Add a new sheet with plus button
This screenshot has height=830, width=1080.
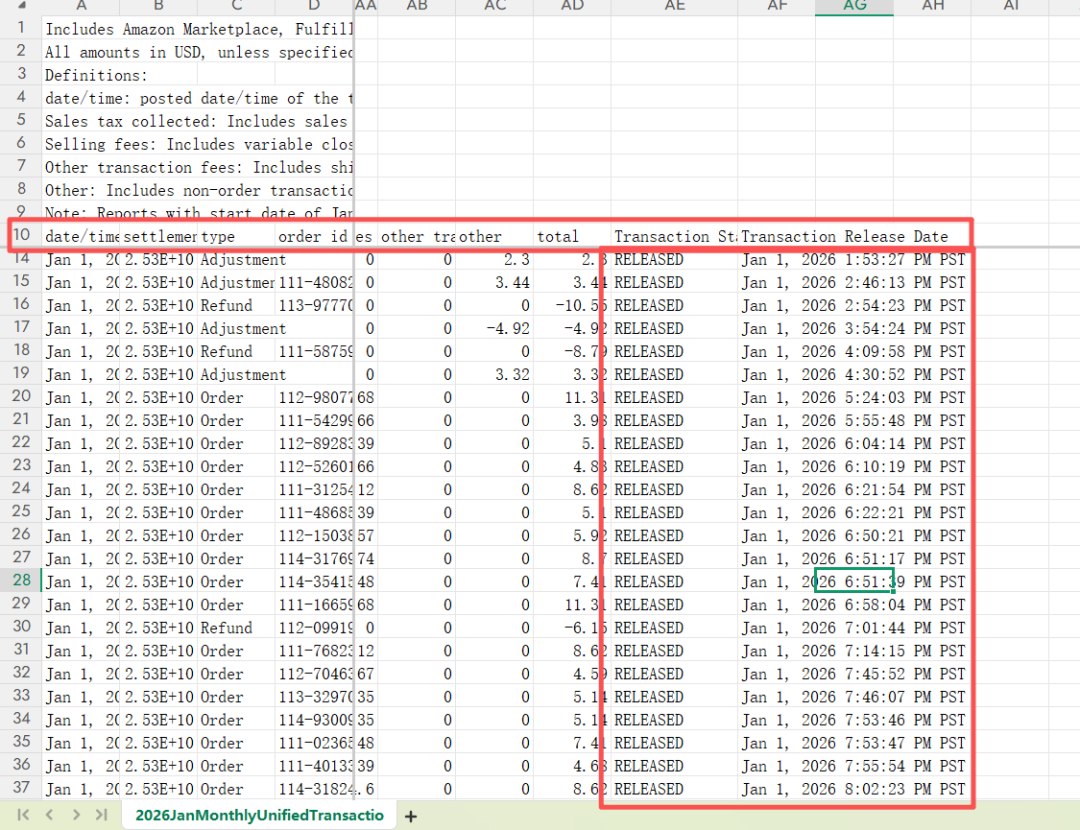[x=411, y=816]
